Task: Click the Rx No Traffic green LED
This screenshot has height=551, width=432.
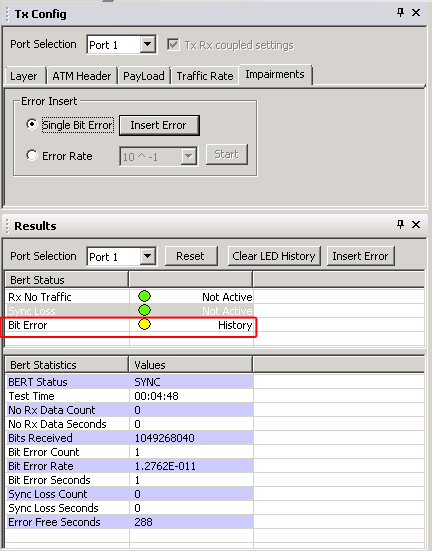Action: coord(144,296)
